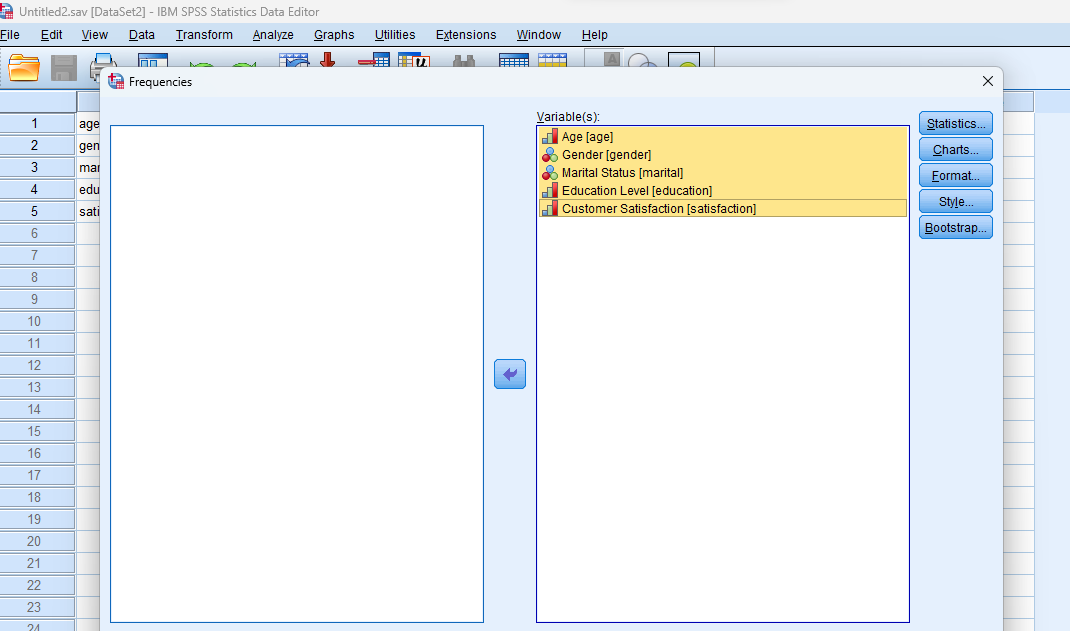Open the Format dialog
This screenshot has height=631, width=1070.
pos(955,175)
